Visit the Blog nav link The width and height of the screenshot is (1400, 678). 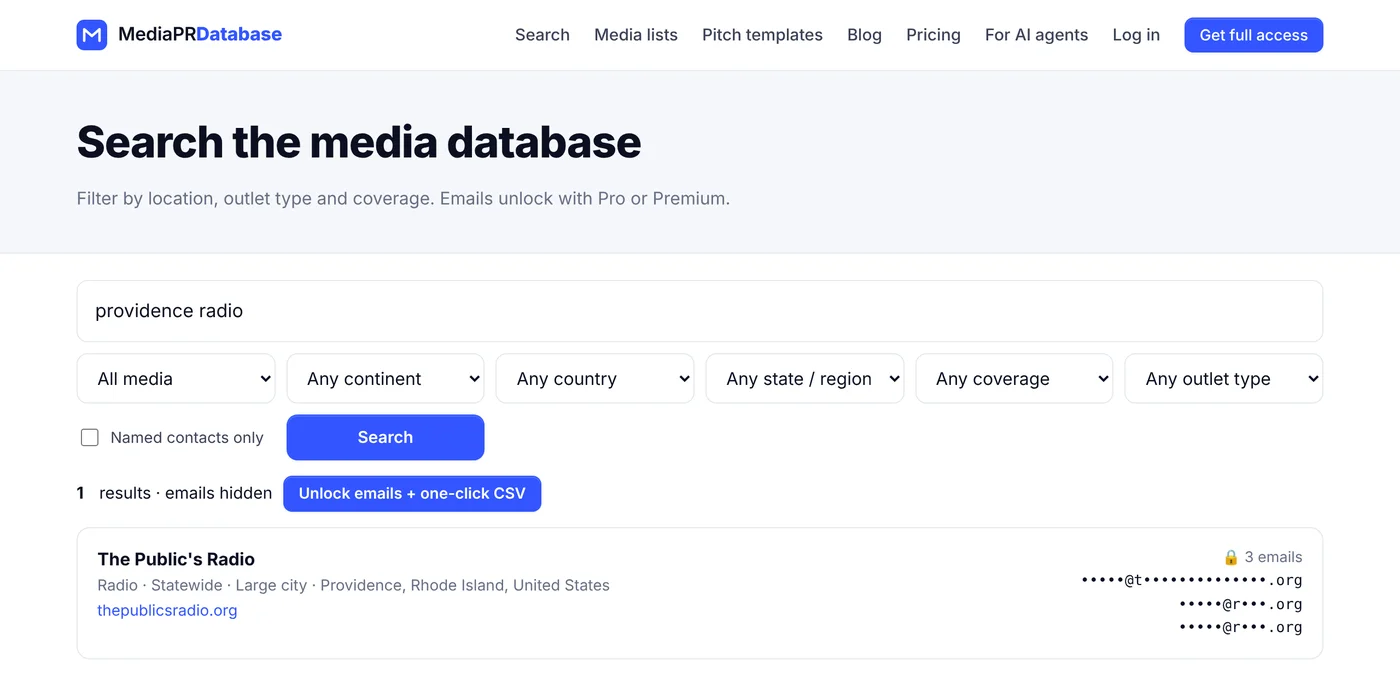tap(864, 35)
